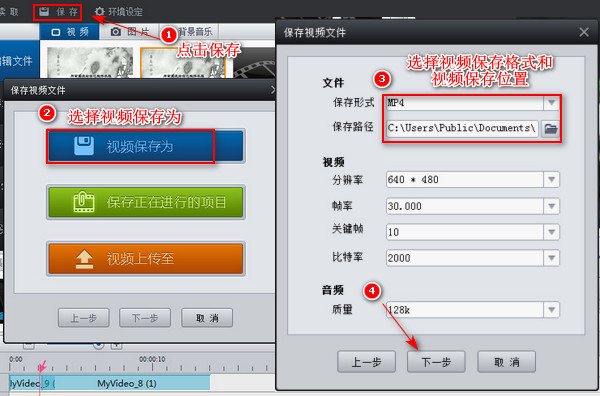This screenshot has height=396, width=600.
Task: Open the Bitrate (比特率) 2000 dropdown
Action: (473, 258)
